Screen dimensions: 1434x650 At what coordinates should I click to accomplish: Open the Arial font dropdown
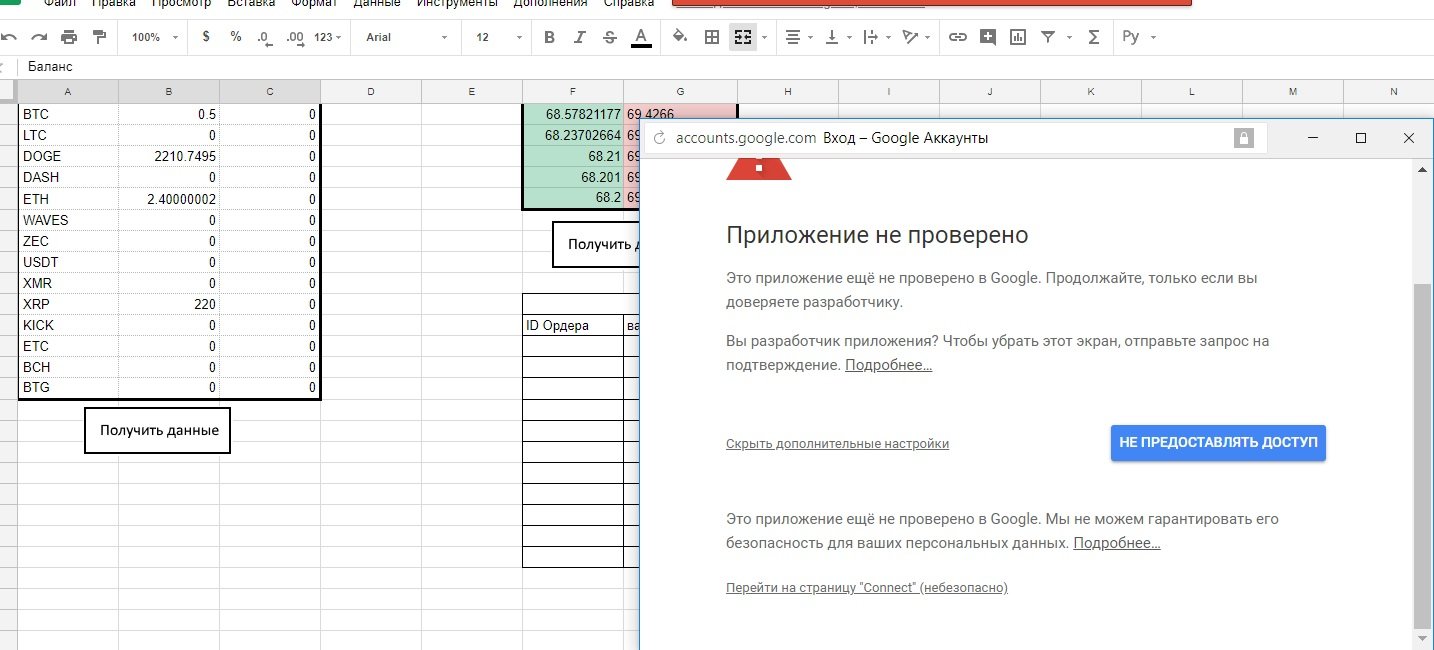[406, 37]
